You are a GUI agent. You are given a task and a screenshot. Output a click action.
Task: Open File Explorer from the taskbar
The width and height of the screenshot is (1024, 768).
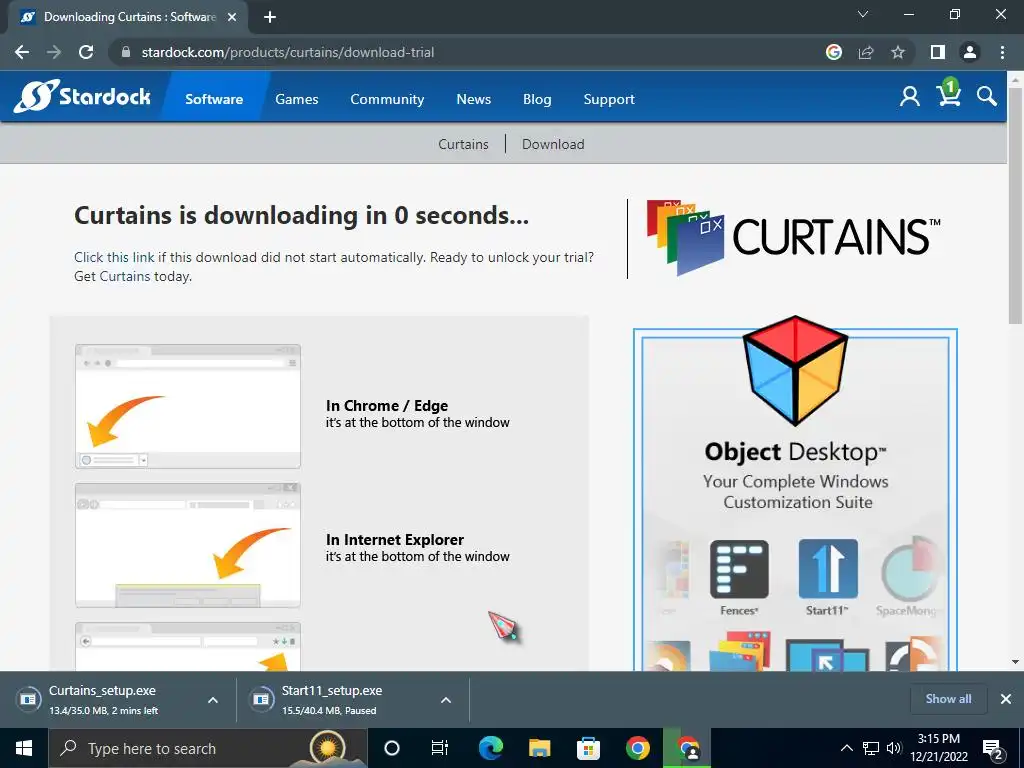point(539,748)
